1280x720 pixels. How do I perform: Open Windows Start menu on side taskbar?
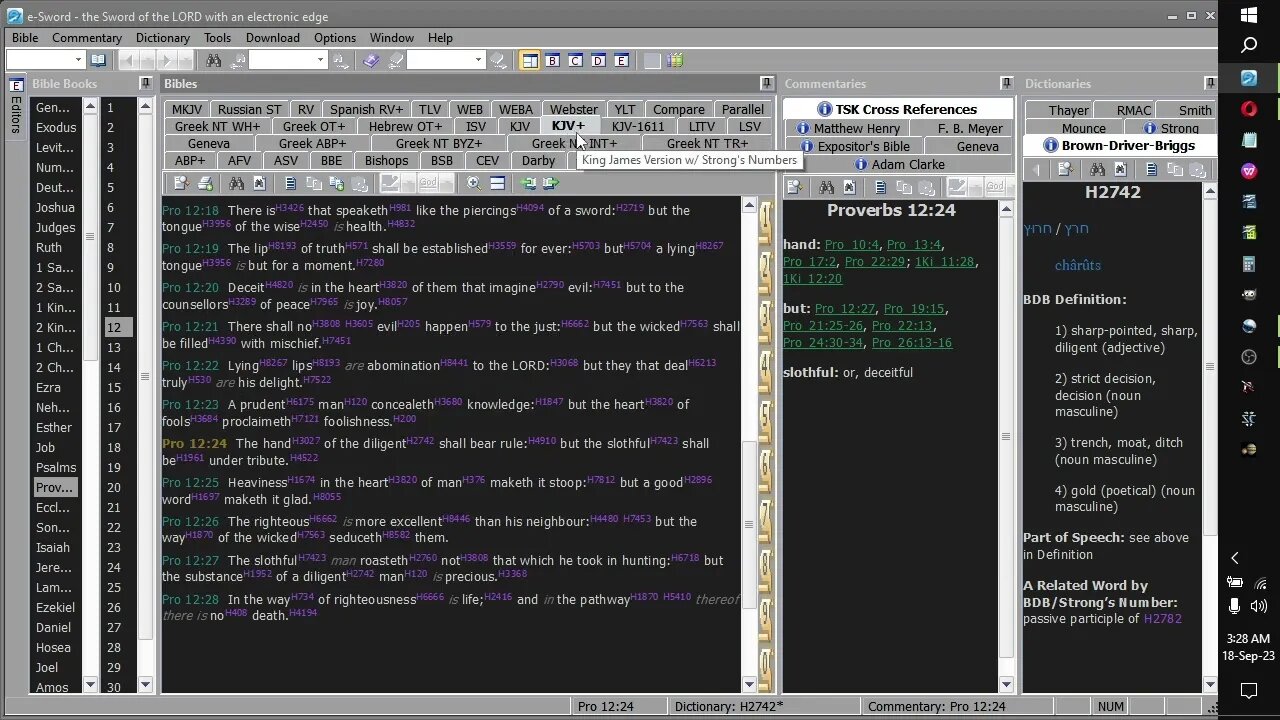tap(1249, 15)
